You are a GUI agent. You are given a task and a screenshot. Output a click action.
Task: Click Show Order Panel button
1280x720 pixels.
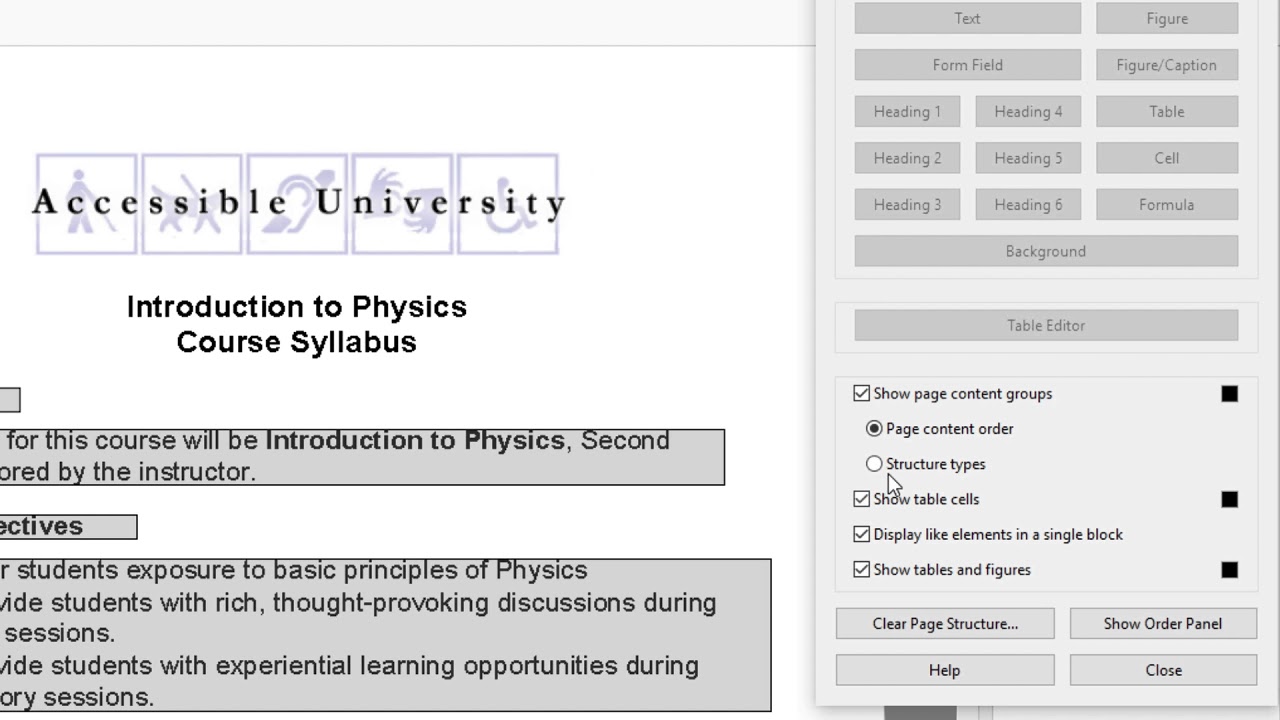coord(1163,623)
